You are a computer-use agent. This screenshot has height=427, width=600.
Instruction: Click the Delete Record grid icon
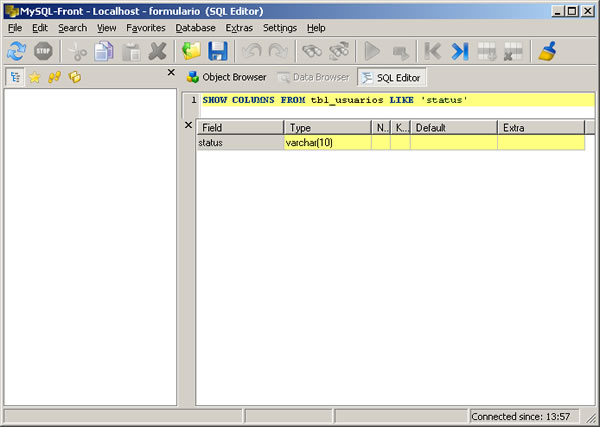click(x=513, y=51)
